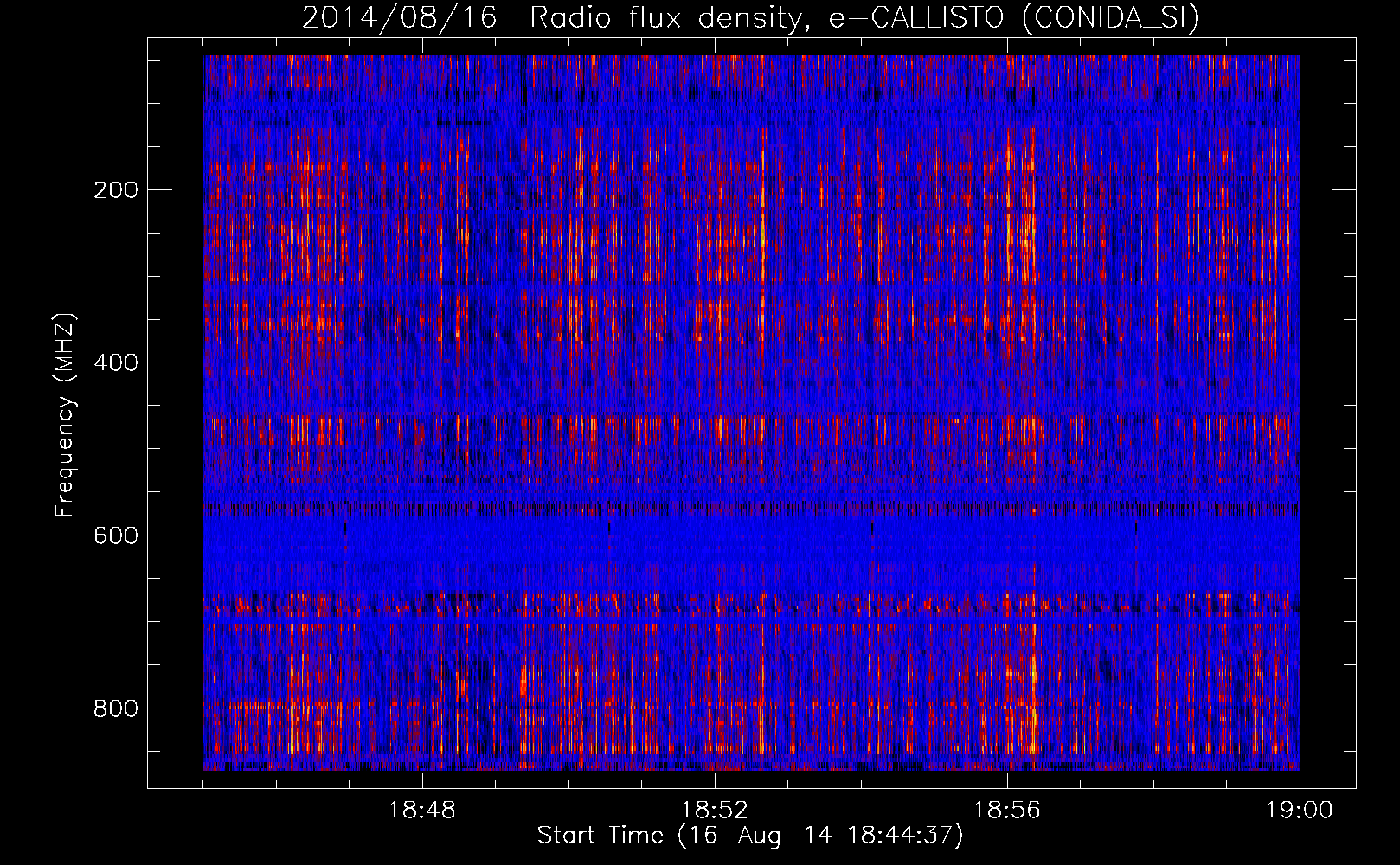This screenshot has height=865, width=1400.
Task: Click the 18:52 time tick label
Action: (x=715, y=811)
